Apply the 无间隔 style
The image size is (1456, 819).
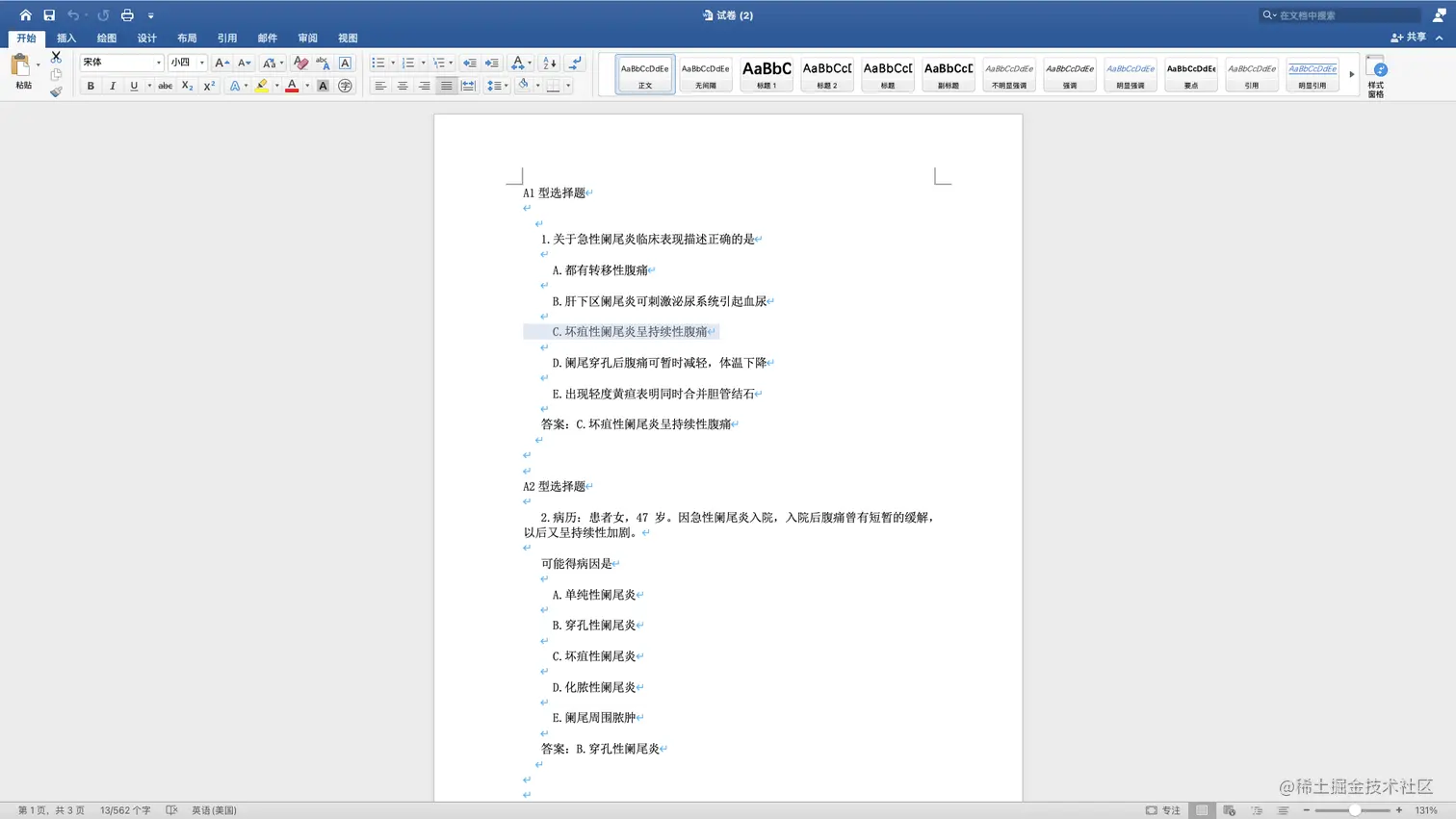[x=706, y=74]
